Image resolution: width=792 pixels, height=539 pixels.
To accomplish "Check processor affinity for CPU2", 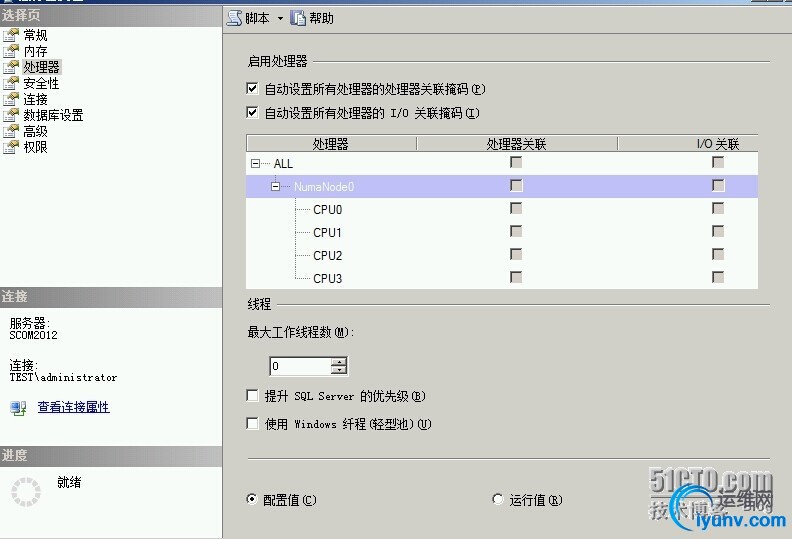I will point(516,254).
